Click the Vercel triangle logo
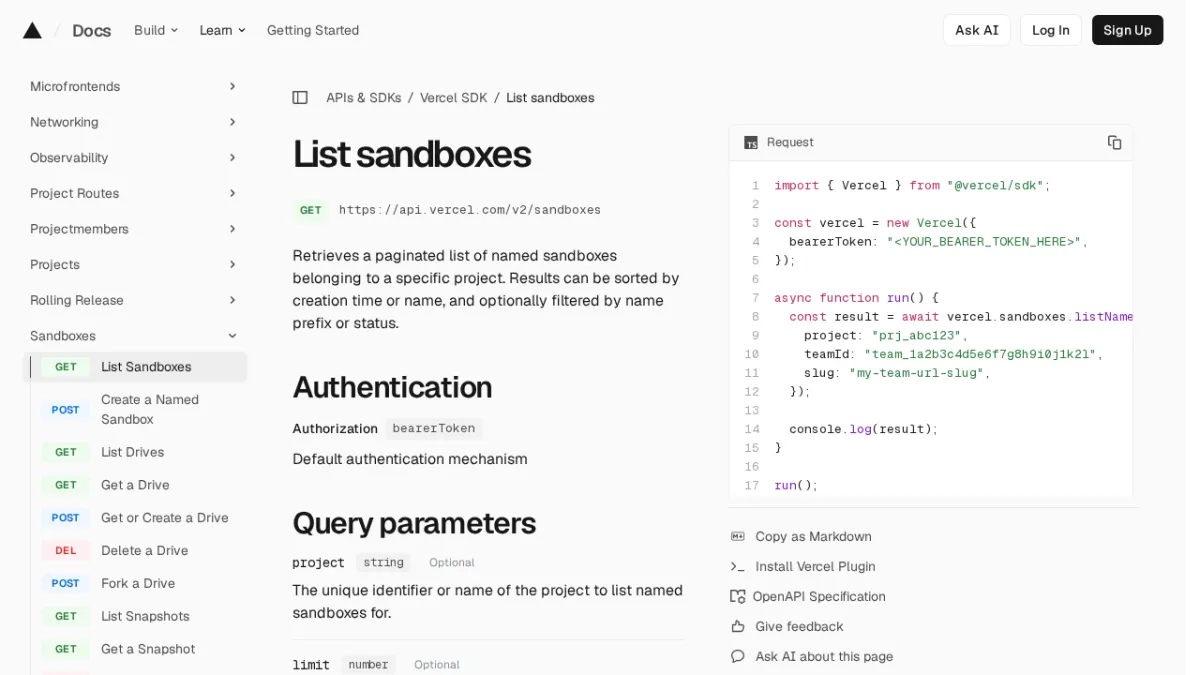Image resolution: width=1200 pixels, height=675 pixels. point(32,30)
